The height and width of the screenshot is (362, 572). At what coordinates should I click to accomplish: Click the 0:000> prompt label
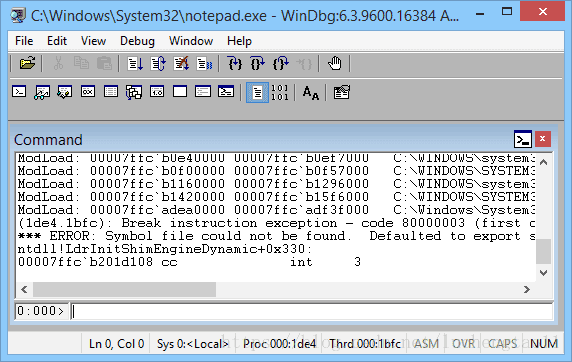(41, 311)
